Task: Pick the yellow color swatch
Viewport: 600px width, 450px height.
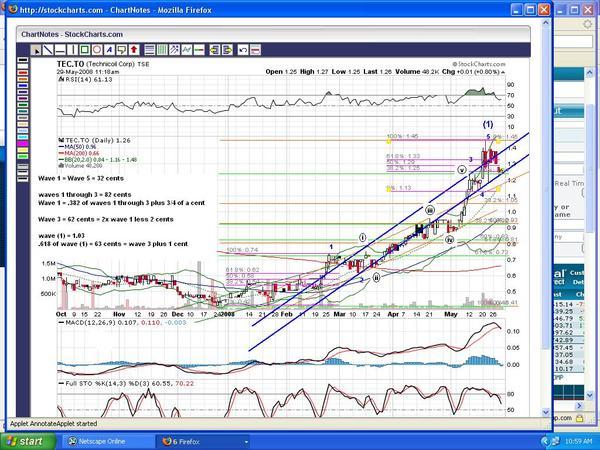Action: pyautogui.click(x=23, y=150)
